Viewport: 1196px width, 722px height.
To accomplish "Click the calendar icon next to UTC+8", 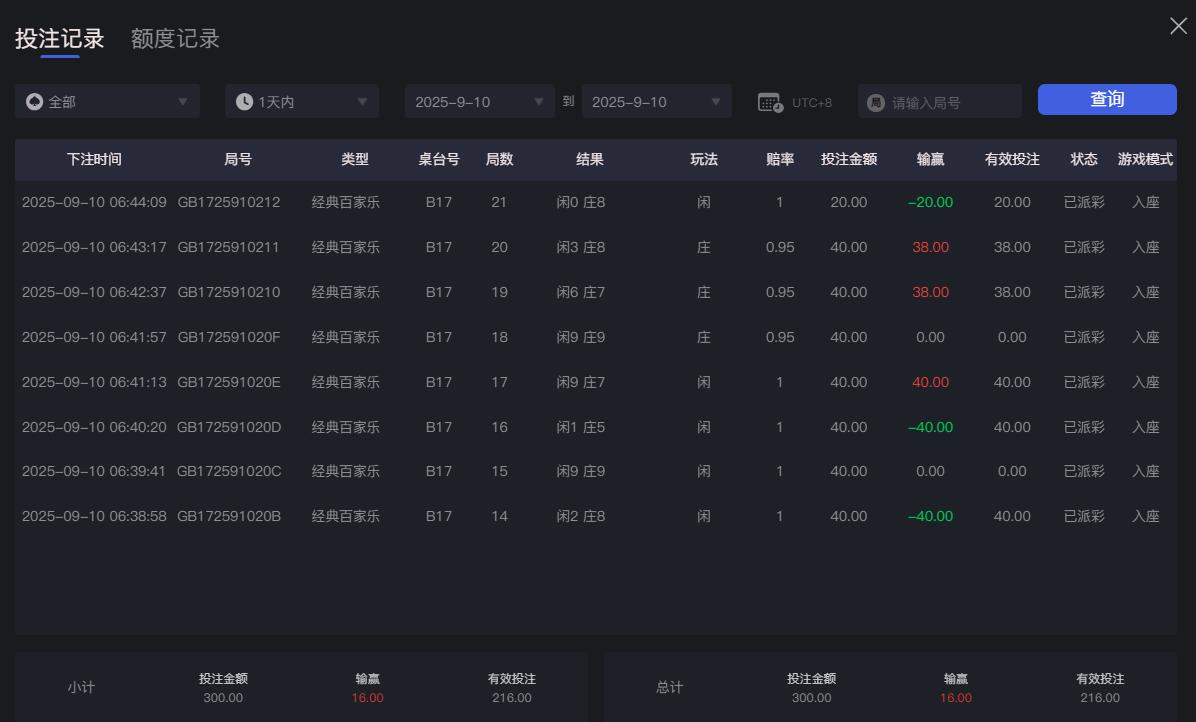I will tap(769, 101).
